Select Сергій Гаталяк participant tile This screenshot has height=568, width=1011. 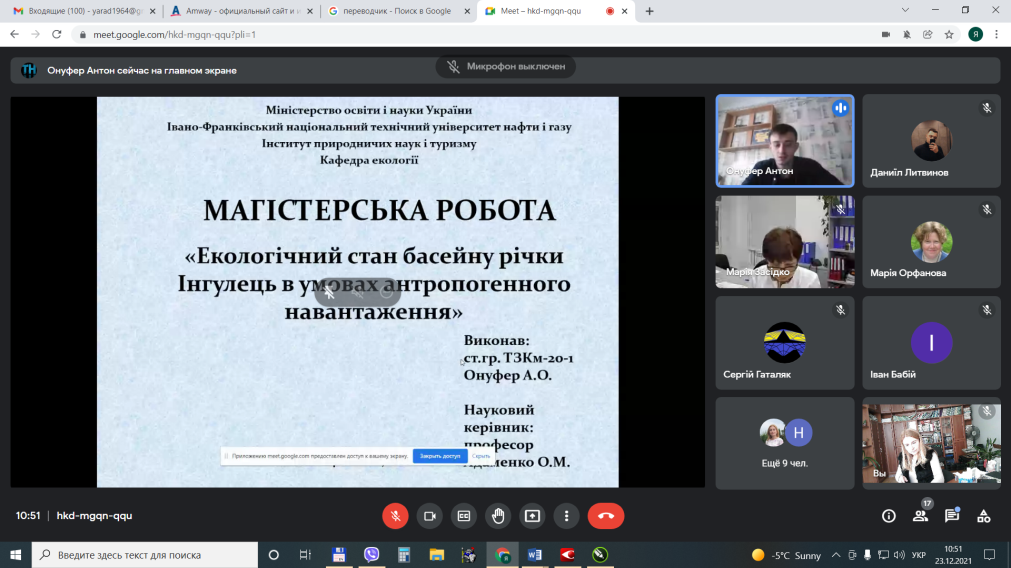coord(785,342)
